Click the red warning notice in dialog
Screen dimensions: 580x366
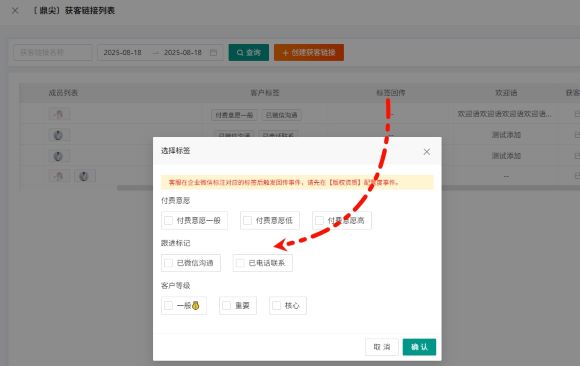[x=297, y=182]
